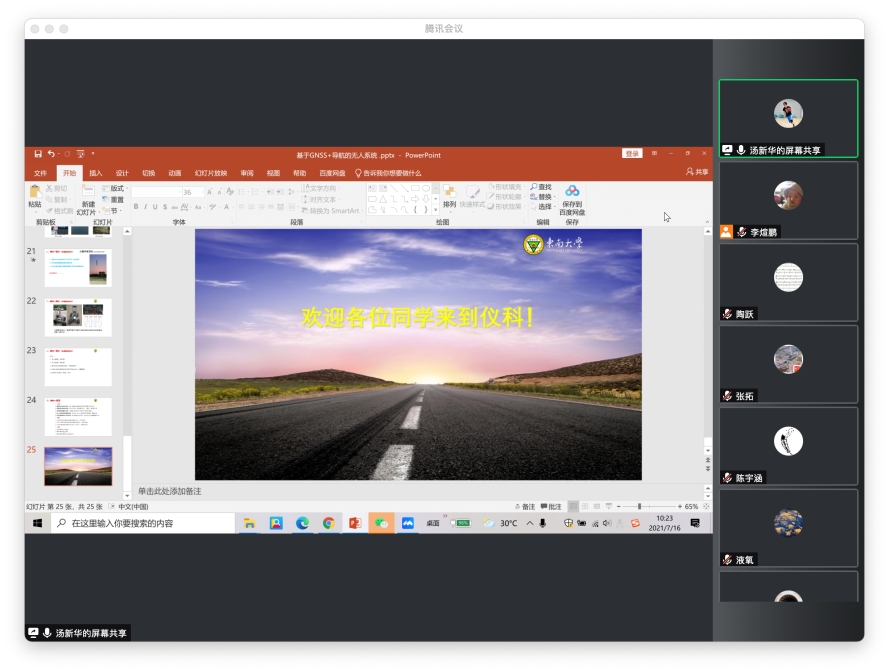The image size is (889, 672).
Task: Toggle the Comments pane in status bar
Action: [x=550, y=507]
